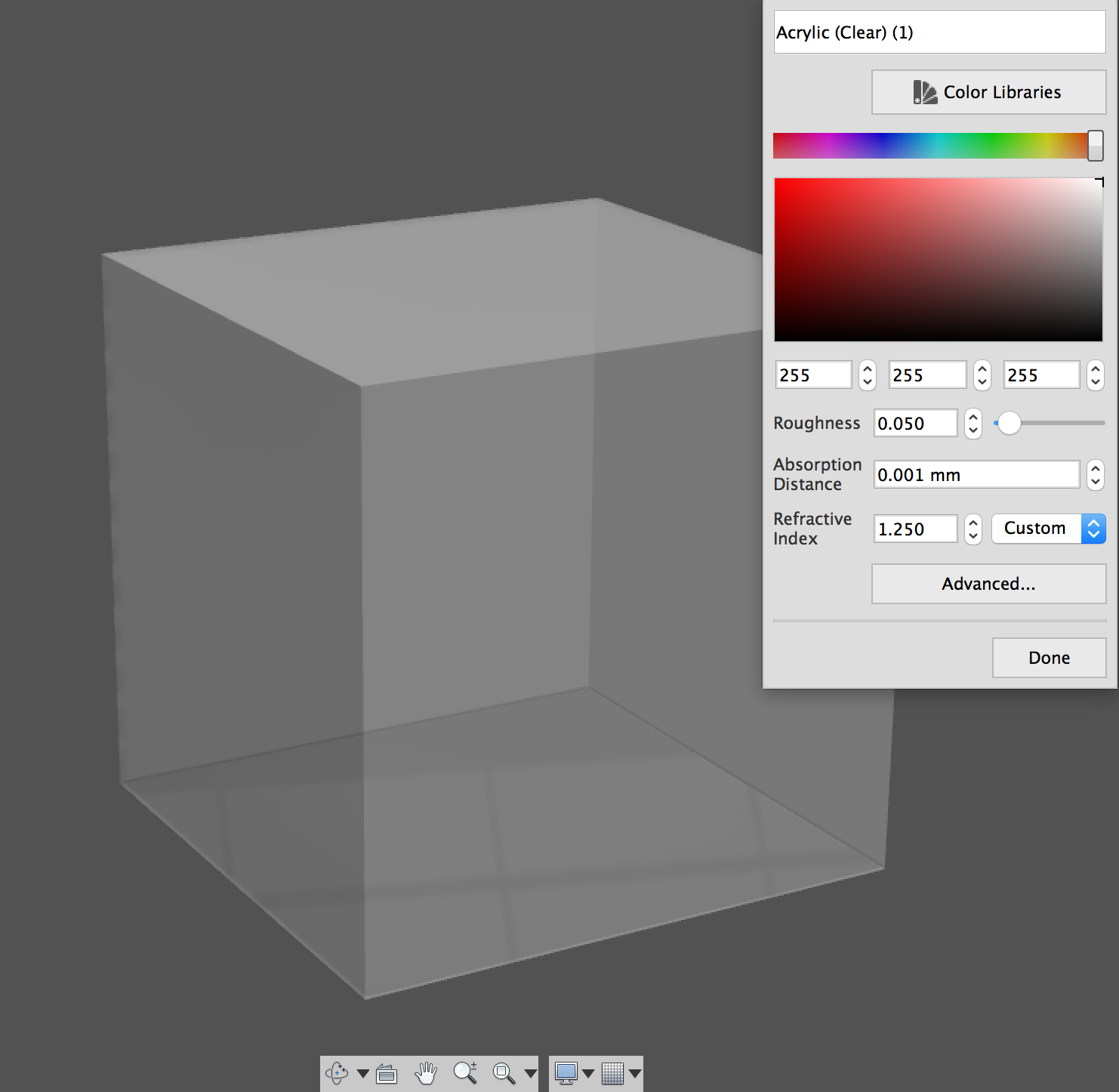
Task: Select the Orbit tool in navigation bar
Action: [337, 1073]
